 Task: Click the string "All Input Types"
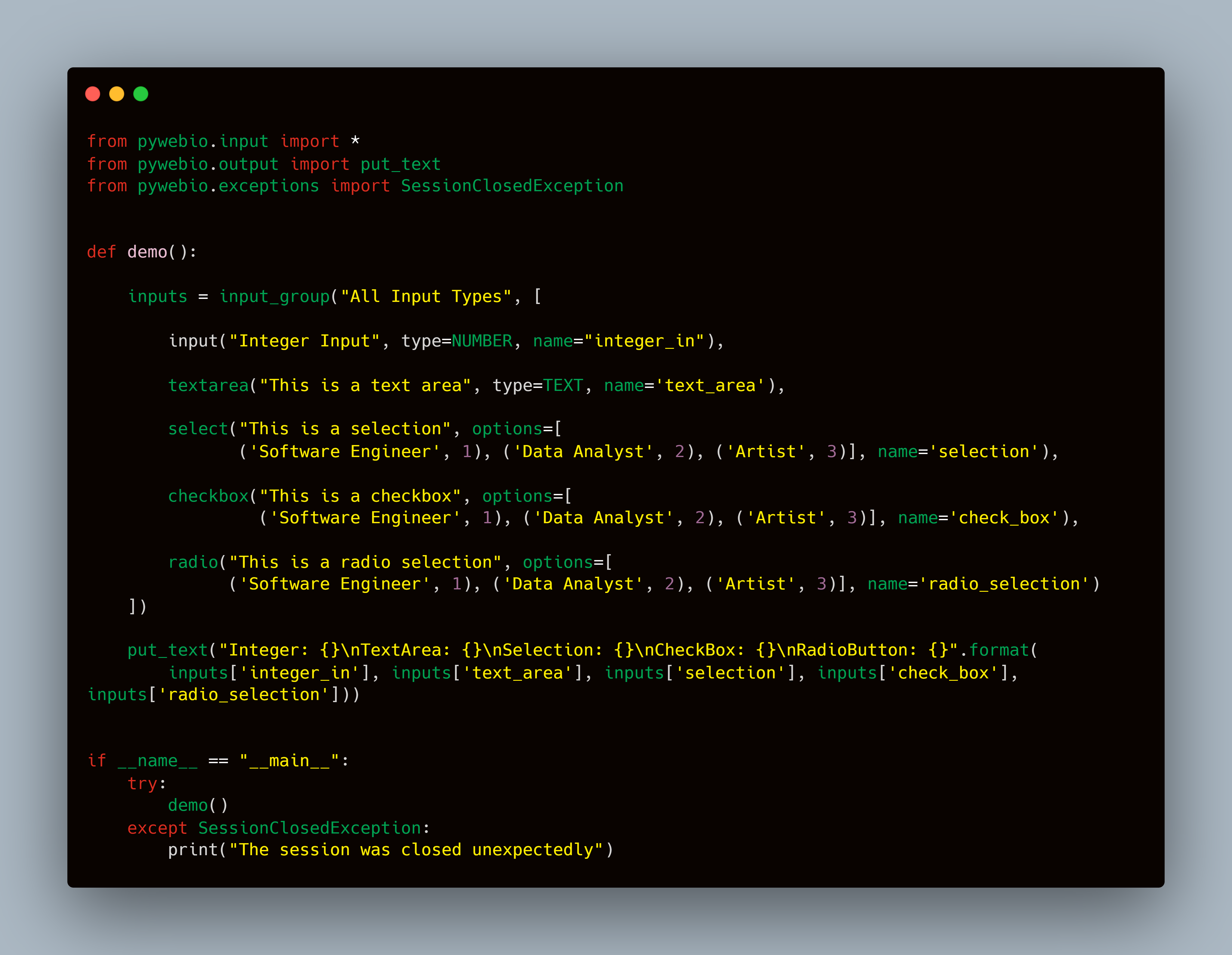click(x=426, y=297)
